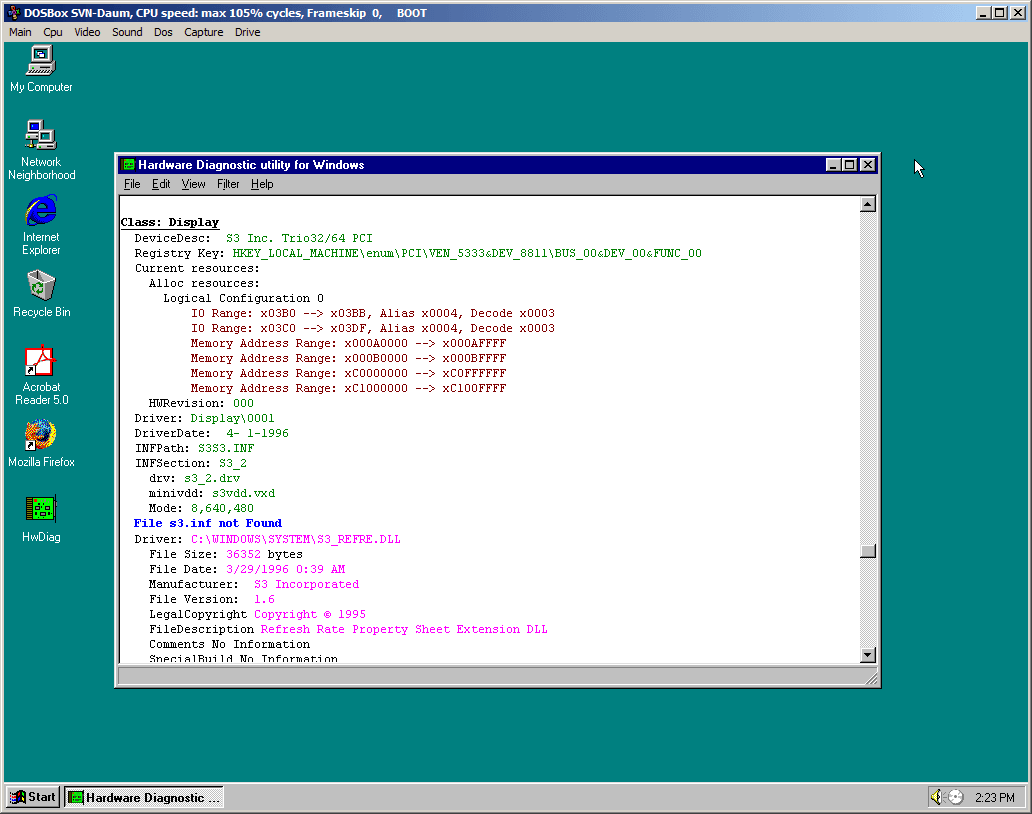This screenshot has width=1032, height=814.
Task: Click the scroll up arrow in diagnostic window
Action: (x=868, y=204)
